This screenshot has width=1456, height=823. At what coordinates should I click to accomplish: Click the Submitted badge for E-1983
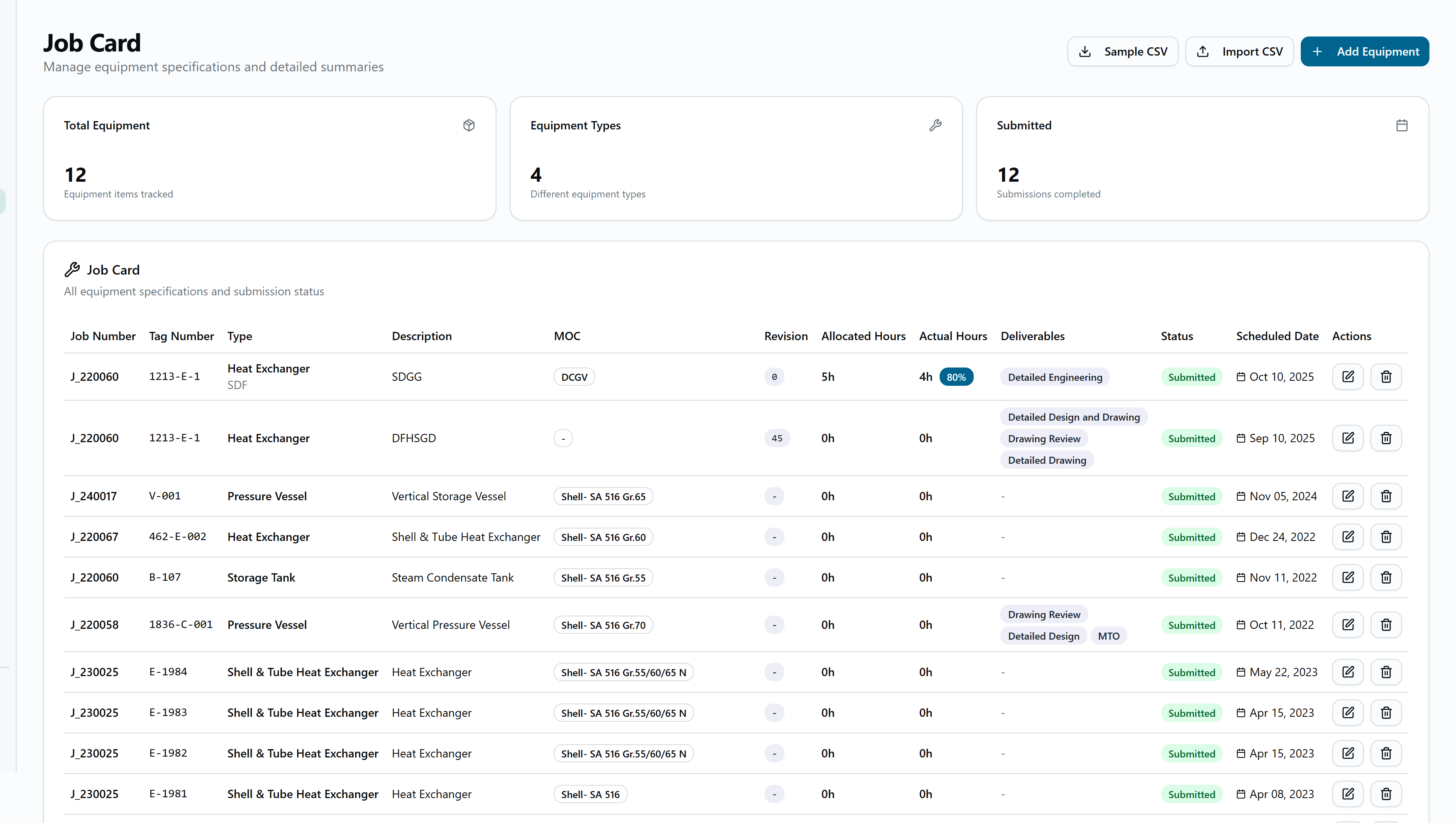(1191, 713)
